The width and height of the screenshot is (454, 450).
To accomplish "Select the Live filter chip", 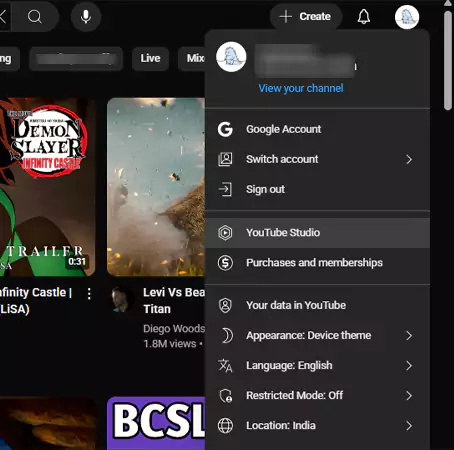I will coord(150,58).
